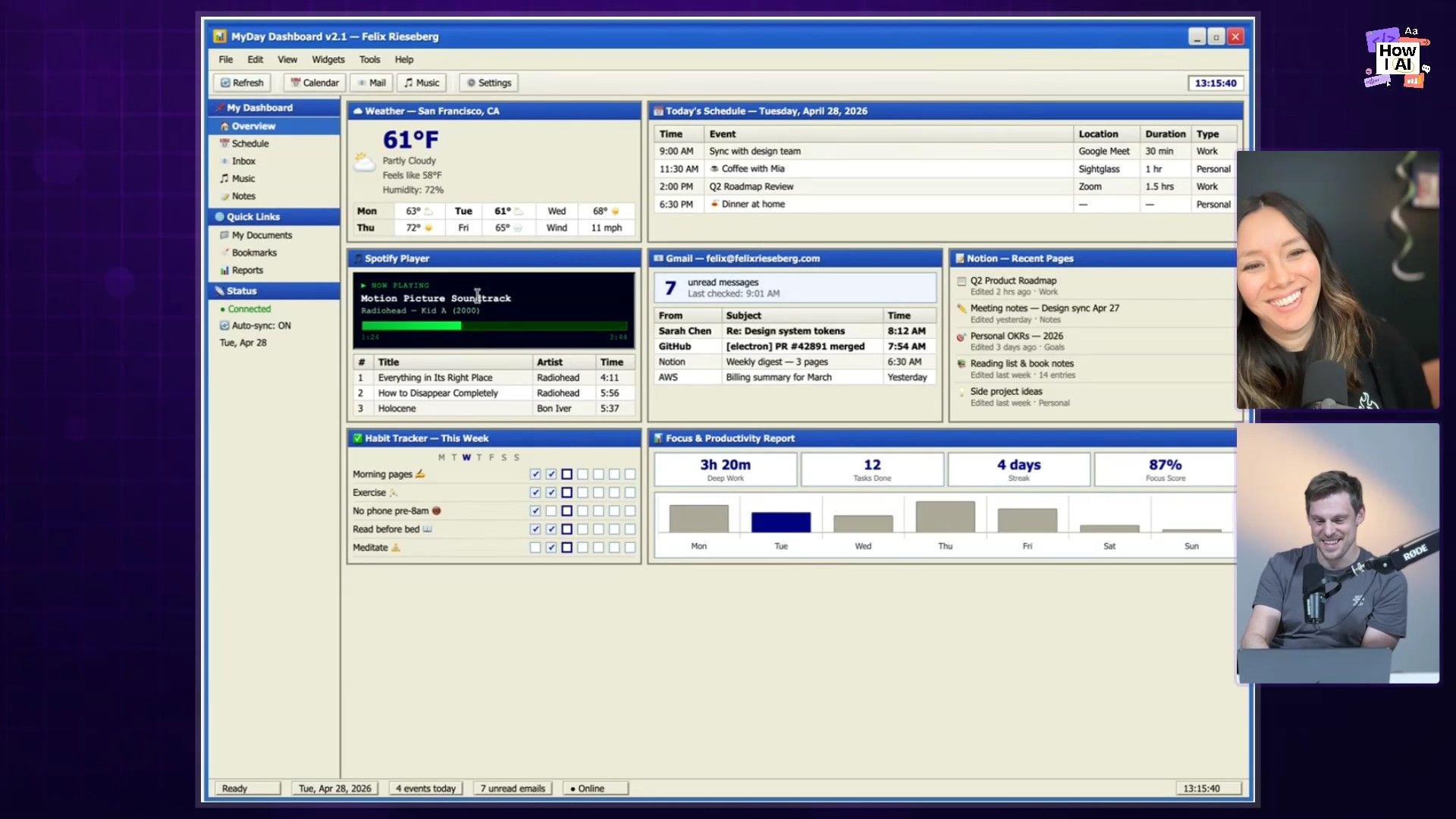
Task: Select the blue Tue bar in productivity chart
Action: [x=780, y=522]
